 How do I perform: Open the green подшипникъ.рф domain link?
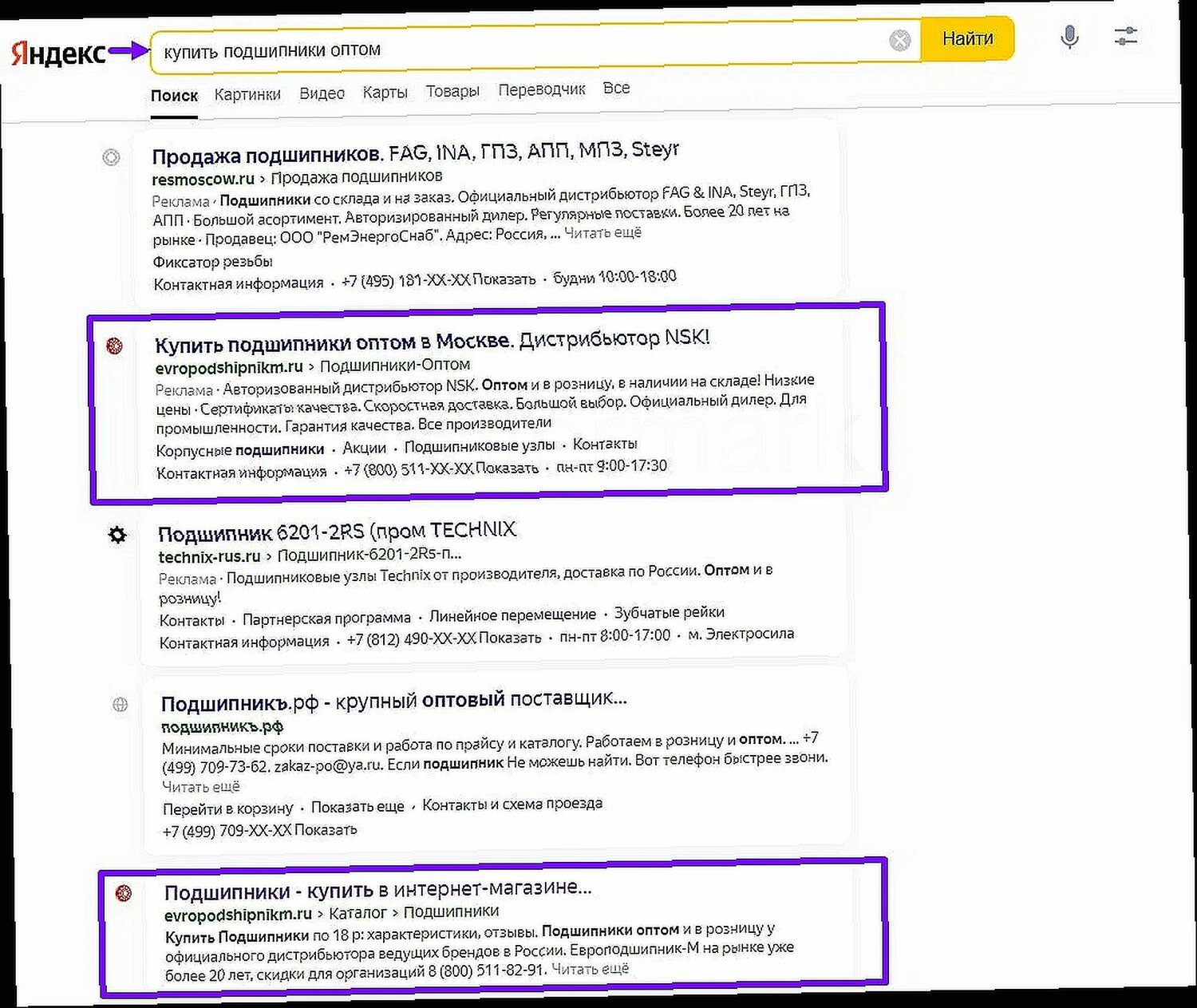coord(222,726)
